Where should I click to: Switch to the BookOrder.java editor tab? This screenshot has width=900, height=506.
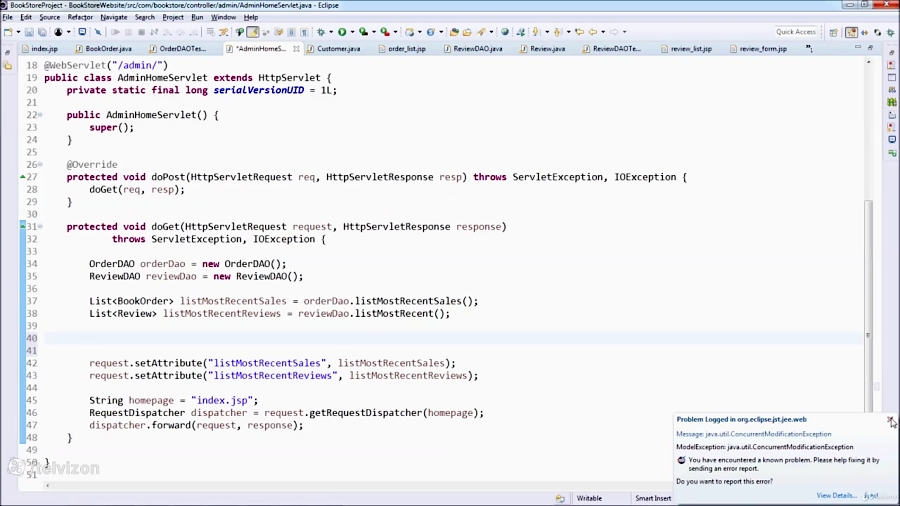[103, 49]
